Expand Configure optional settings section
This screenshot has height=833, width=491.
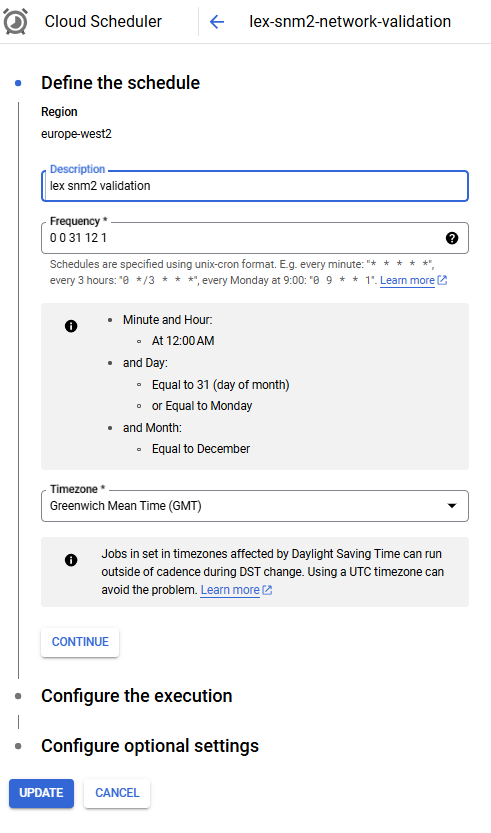pyautogui.click(x=150, y=746)
